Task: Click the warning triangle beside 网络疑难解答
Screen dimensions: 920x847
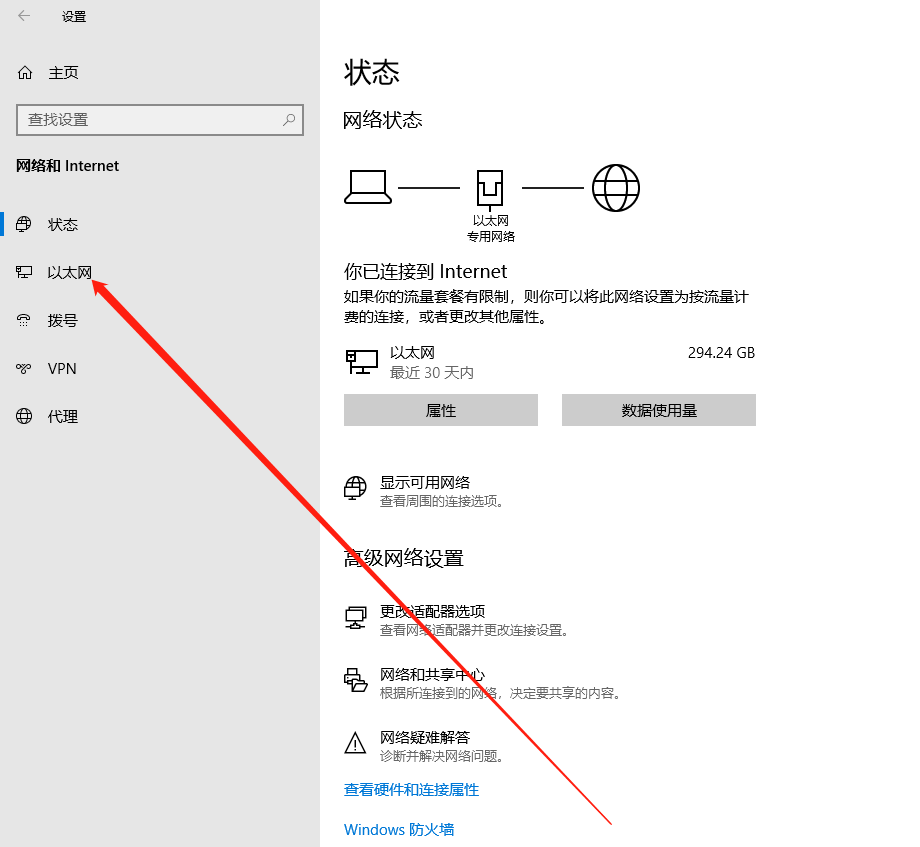Action: (x=355, y=743)
